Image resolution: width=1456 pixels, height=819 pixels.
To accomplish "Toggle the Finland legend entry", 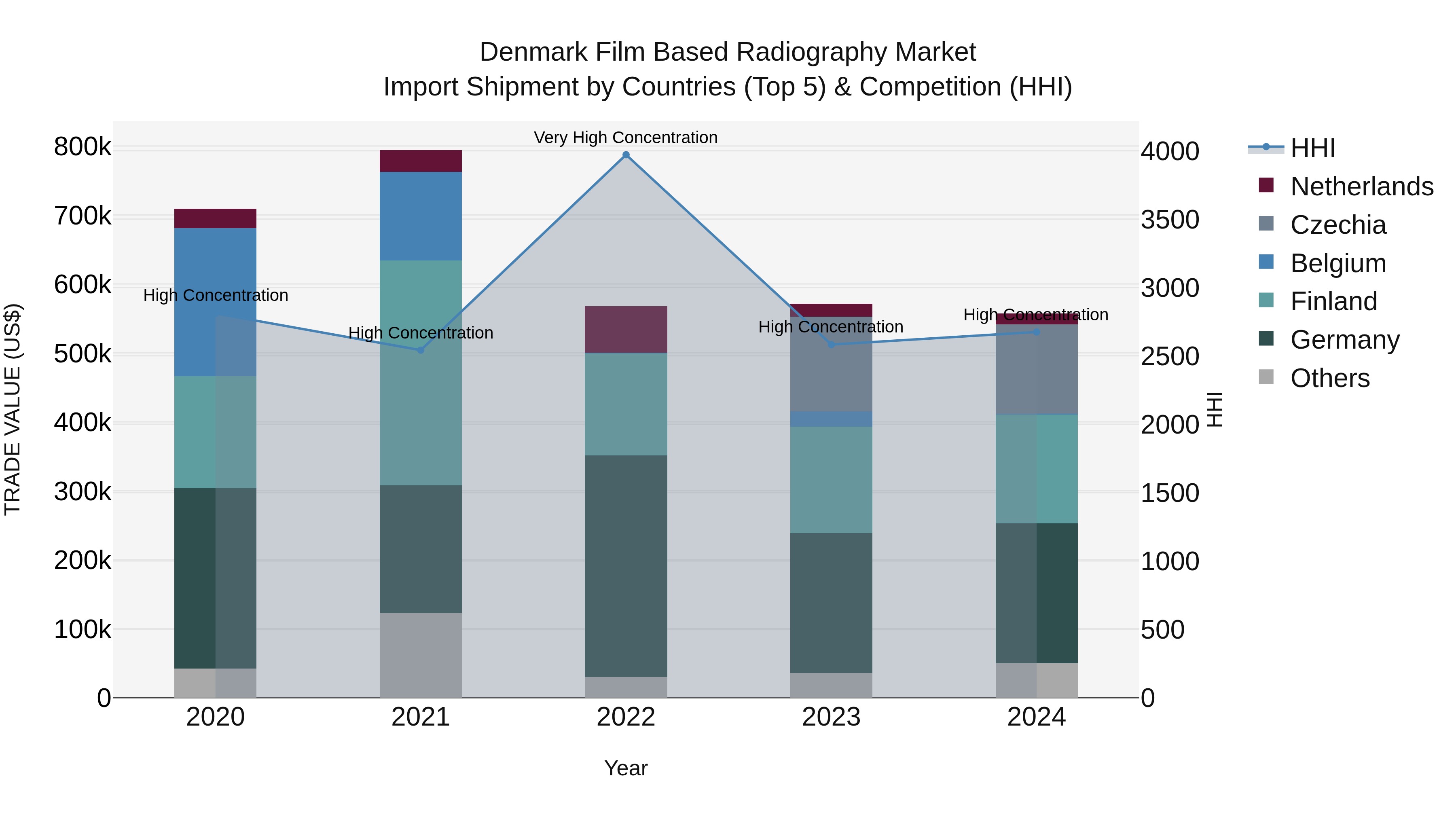I will [1318, 301].
